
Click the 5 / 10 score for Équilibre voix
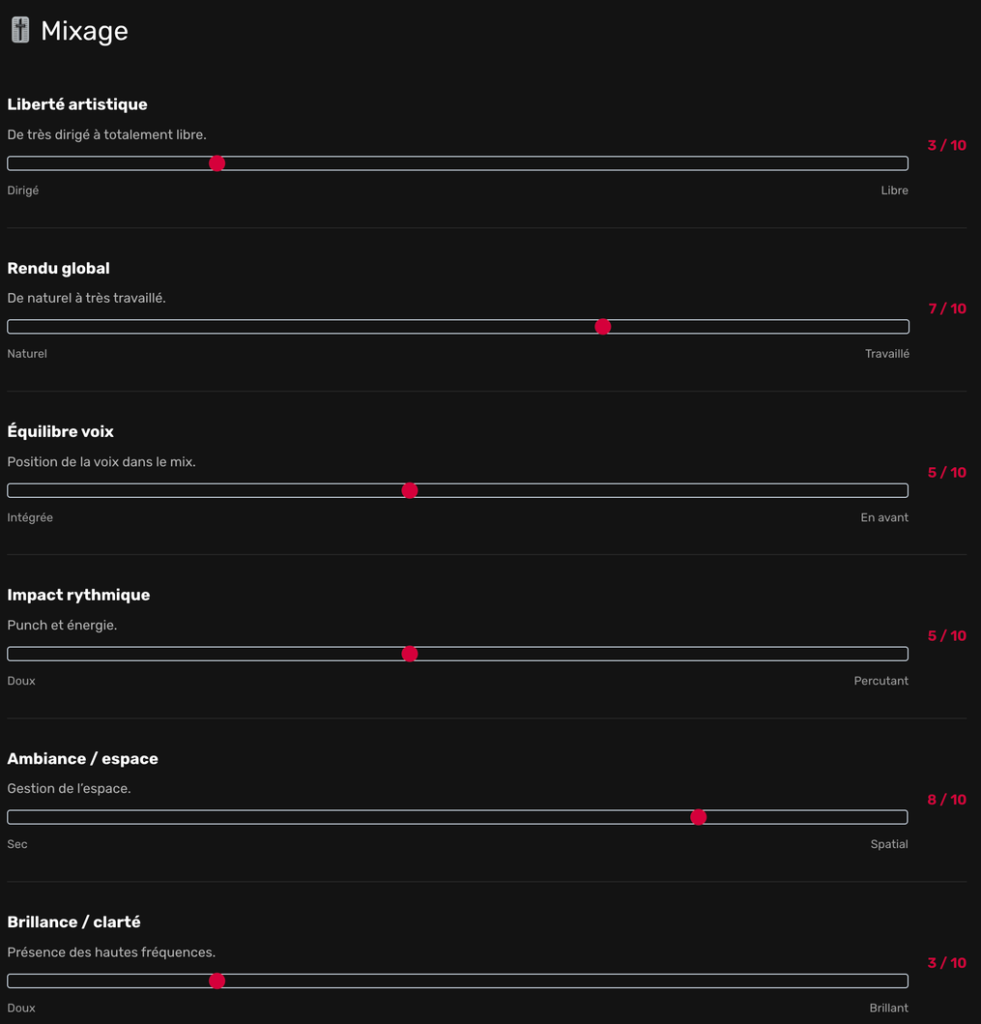(x=946, y=472)
